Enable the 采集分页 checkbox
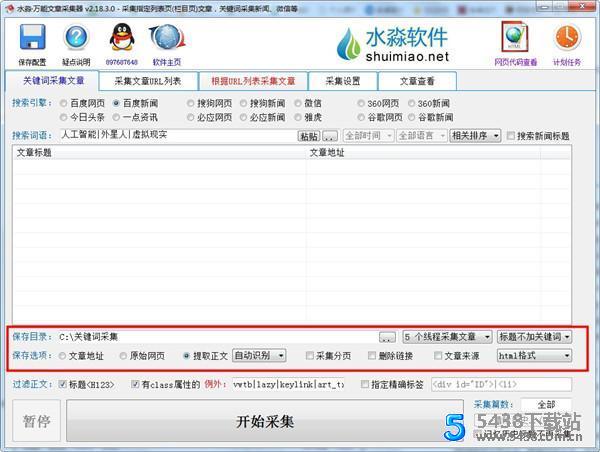This screenshot has width=600, height=452. (310, 356)
